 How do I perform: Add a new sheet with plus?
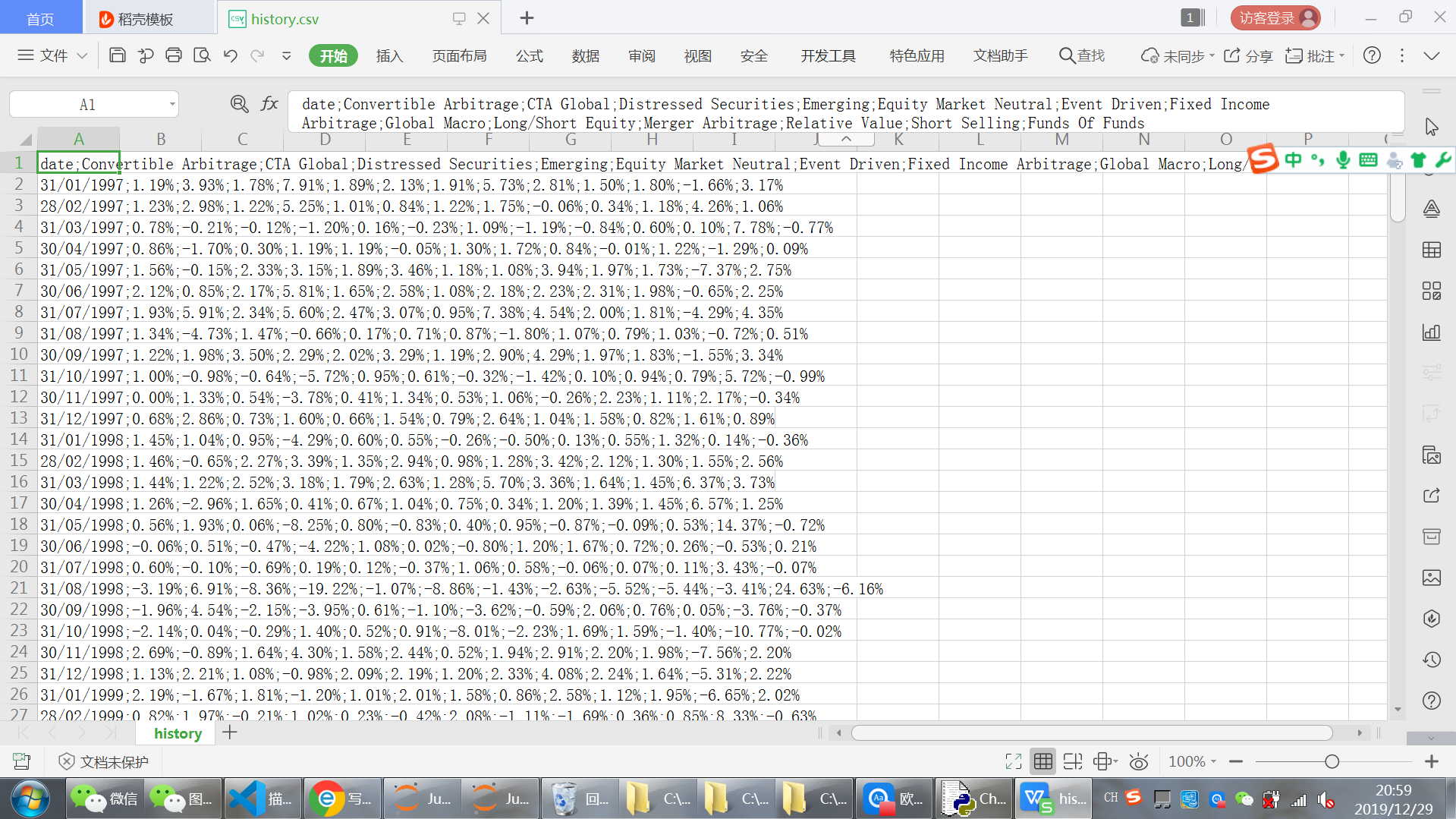(x=229, y=732)
